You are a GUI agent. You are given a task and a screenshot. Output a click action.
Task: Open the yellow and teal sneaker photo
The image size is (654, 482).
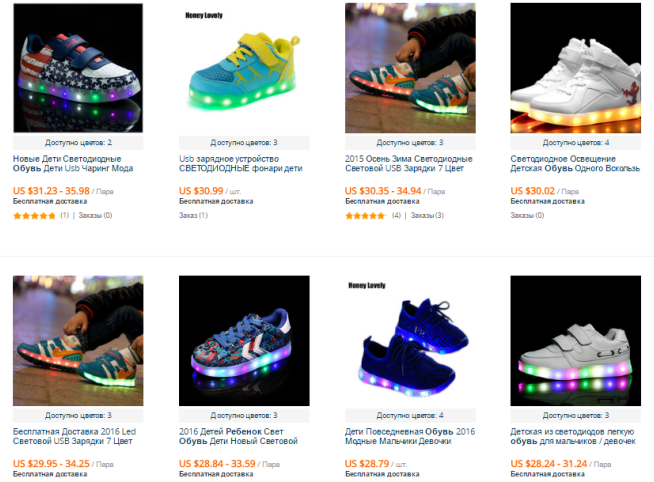coord(244,68)
